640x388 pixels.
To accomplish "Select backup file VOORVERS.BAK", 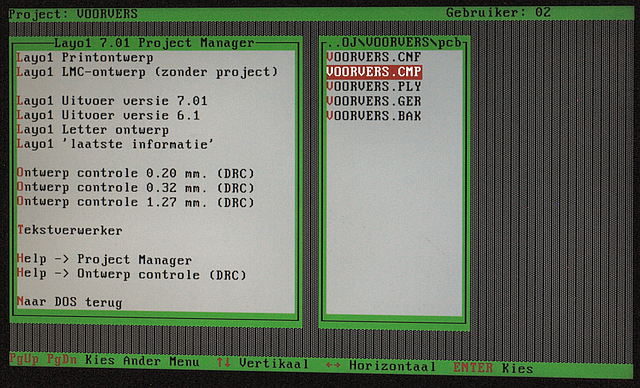I will pos(374,116).
